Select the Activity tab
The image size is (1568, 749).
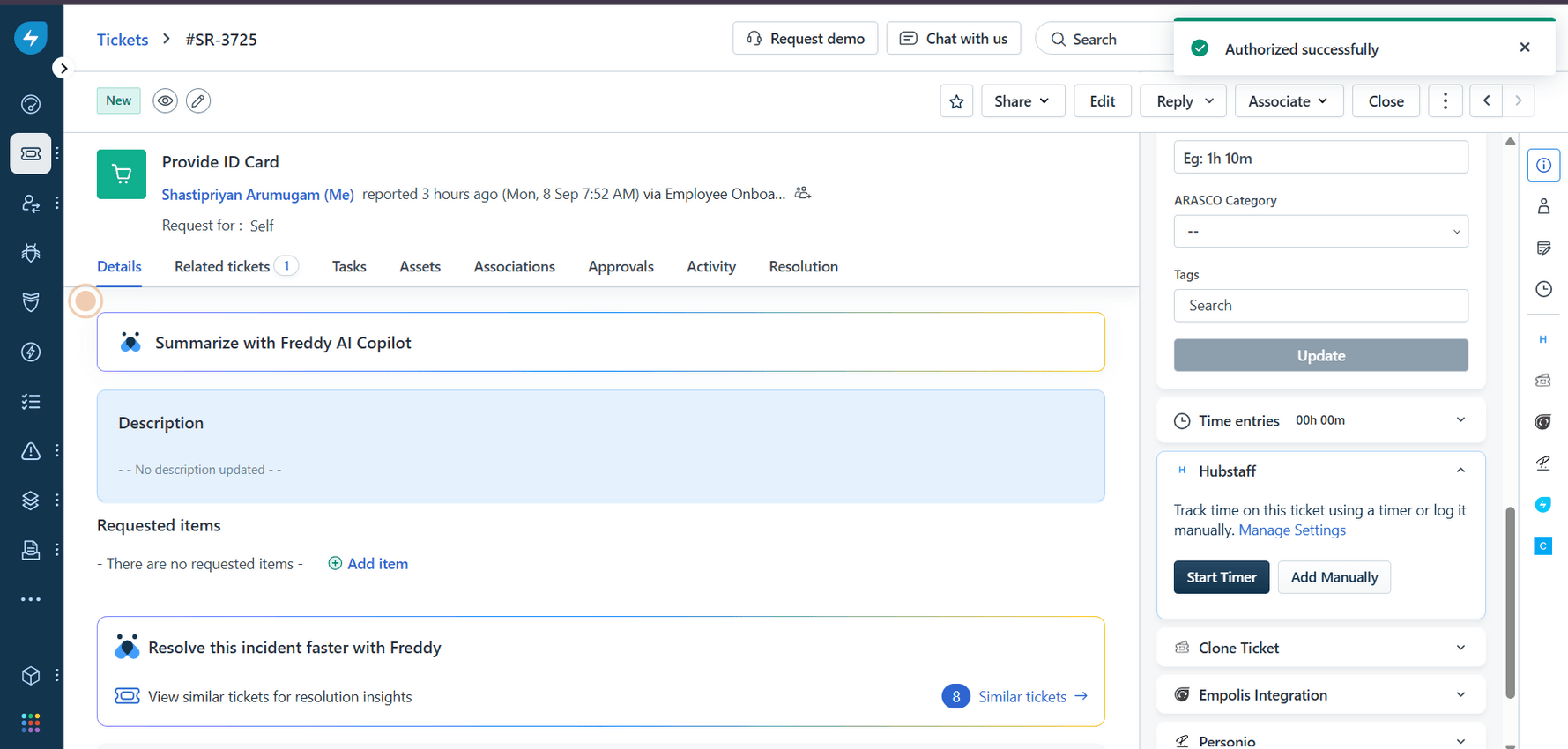point(711,266)
